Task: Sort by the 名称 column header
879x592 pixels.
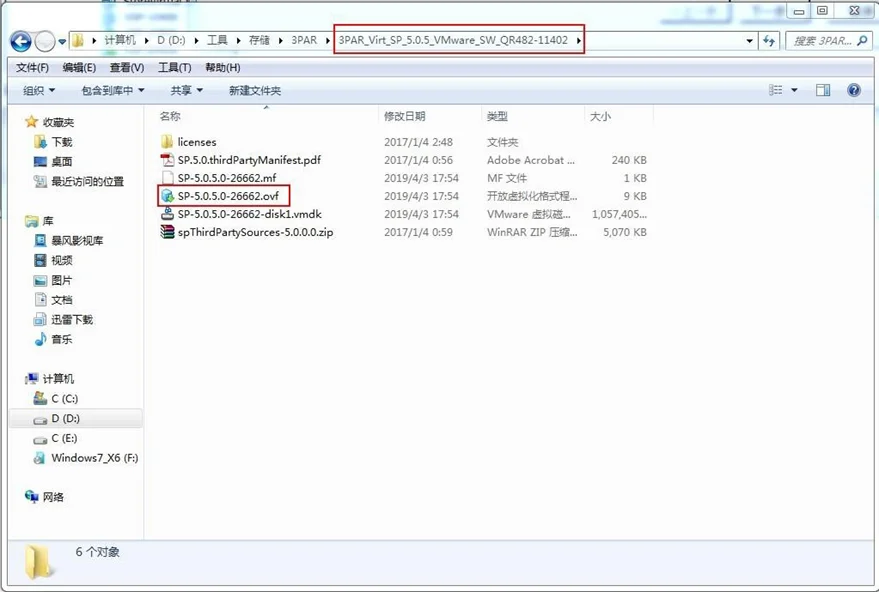Action: point(170,117)
